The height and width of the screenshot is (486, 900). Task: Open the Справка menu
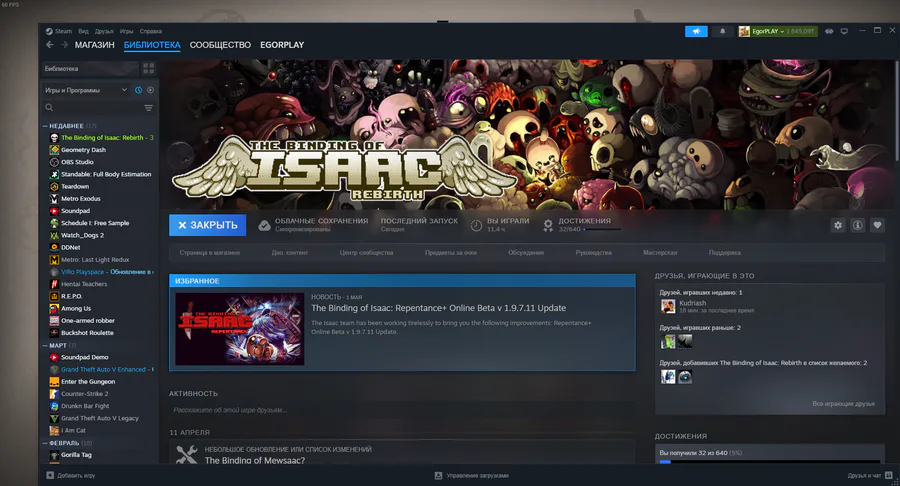(150, 32)
